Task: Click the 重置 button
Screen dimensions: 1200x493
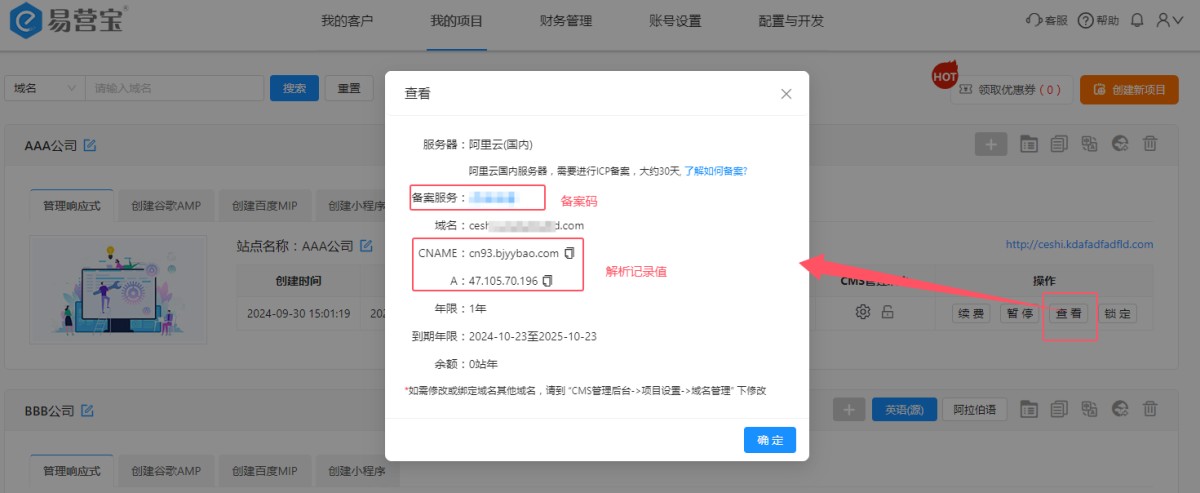Action: [349, 88]
